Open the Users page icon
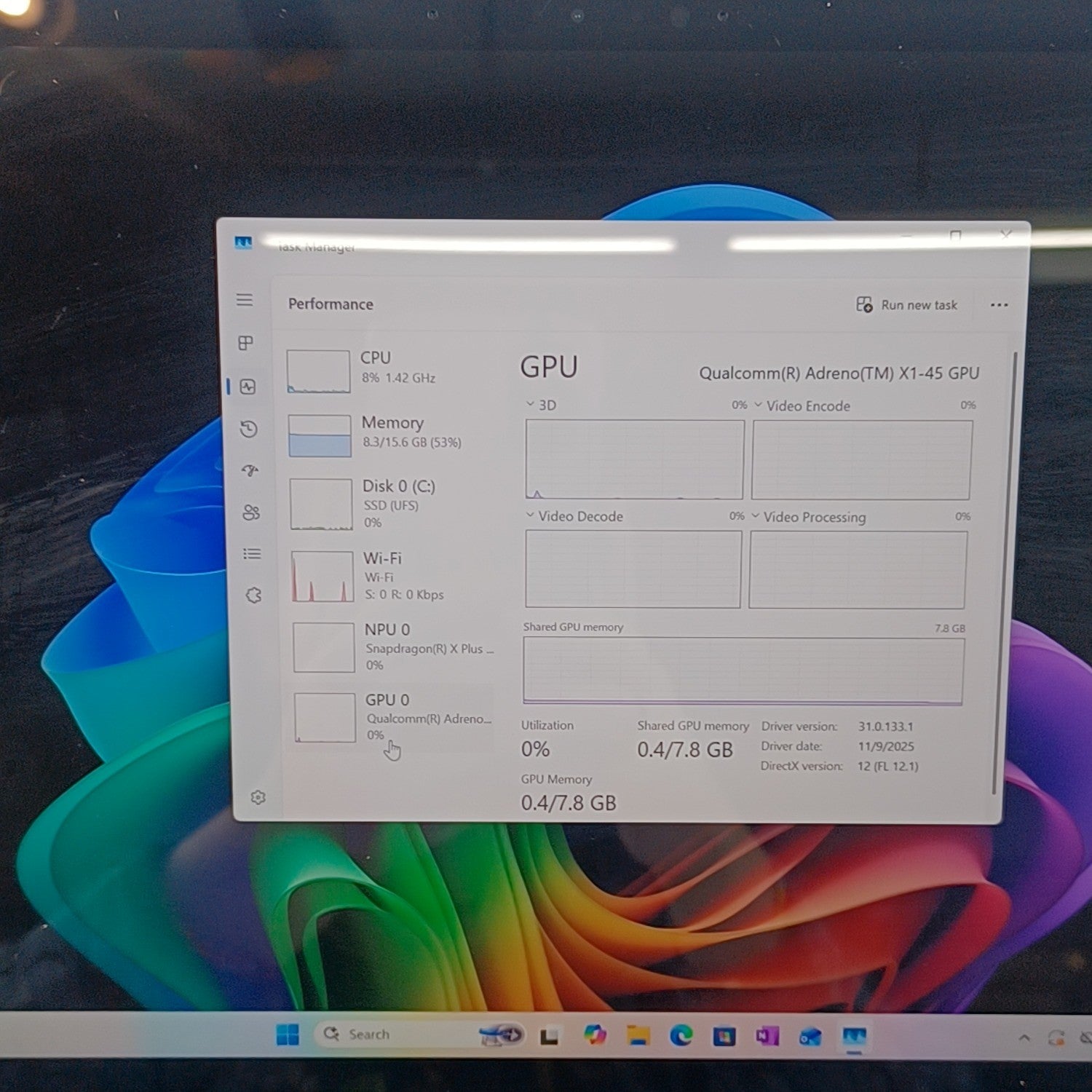This screenshot has height=1092, width=1092. pos(251,513)
